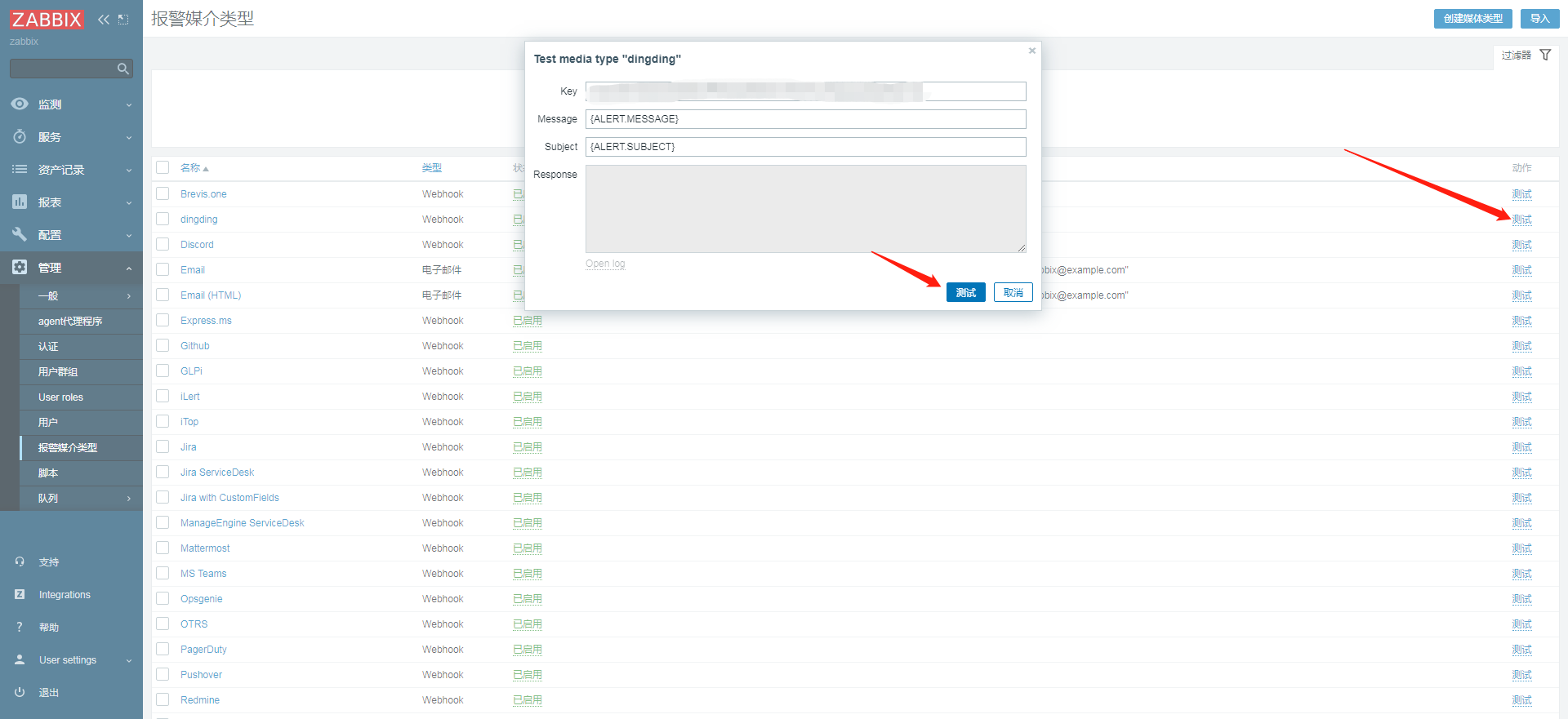Viewport: 1568px width, 719px height.
Task: Click the 服务 clock icon
Action: coord(20,136)
